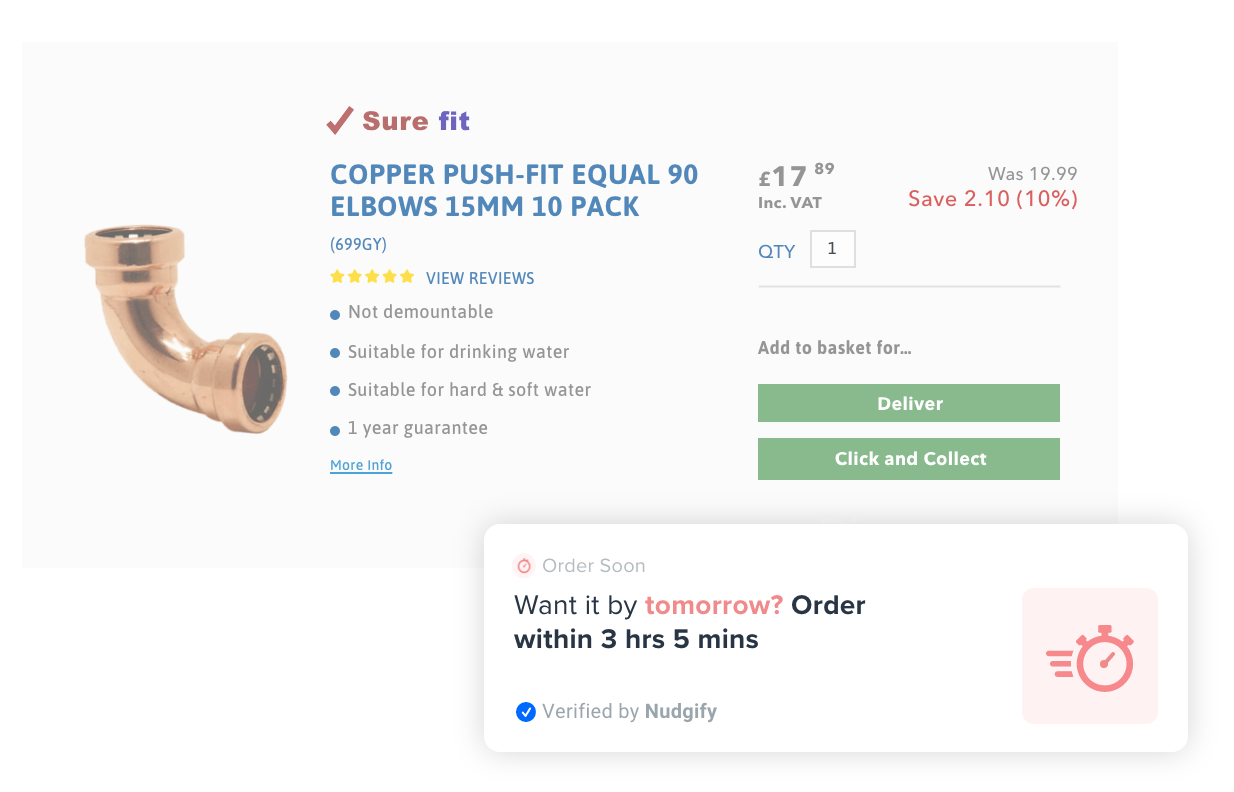This screenshot has width=1234, height=792.
Task: Click the 'Not demountable' bullet point
Action: 420,312
